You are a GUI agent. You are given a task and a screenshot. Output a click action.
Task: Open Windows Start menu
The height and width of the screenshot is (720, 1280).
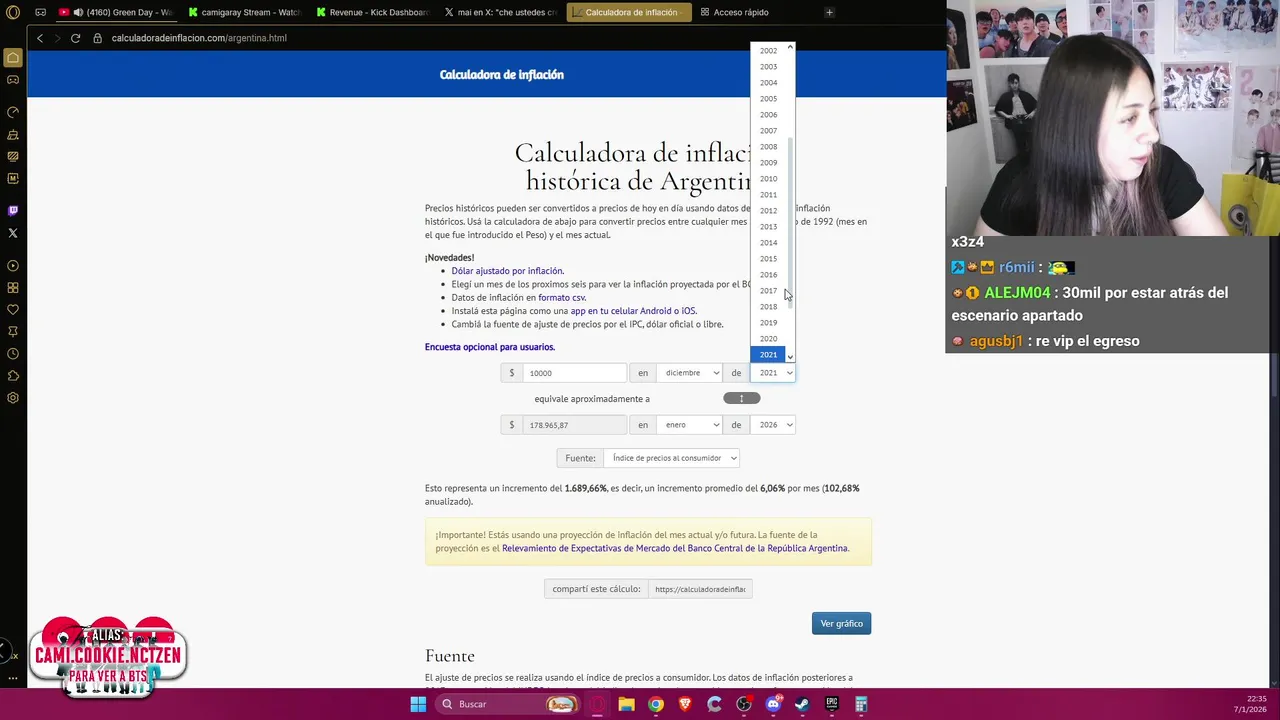[418, 704]
